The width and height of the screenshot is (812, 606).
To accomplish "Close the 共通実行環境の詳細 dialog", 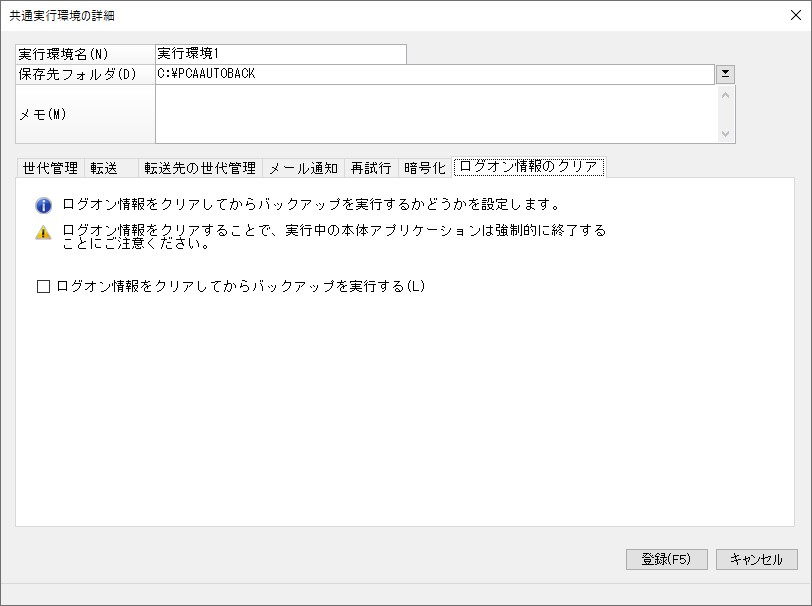I will (796, 15).
